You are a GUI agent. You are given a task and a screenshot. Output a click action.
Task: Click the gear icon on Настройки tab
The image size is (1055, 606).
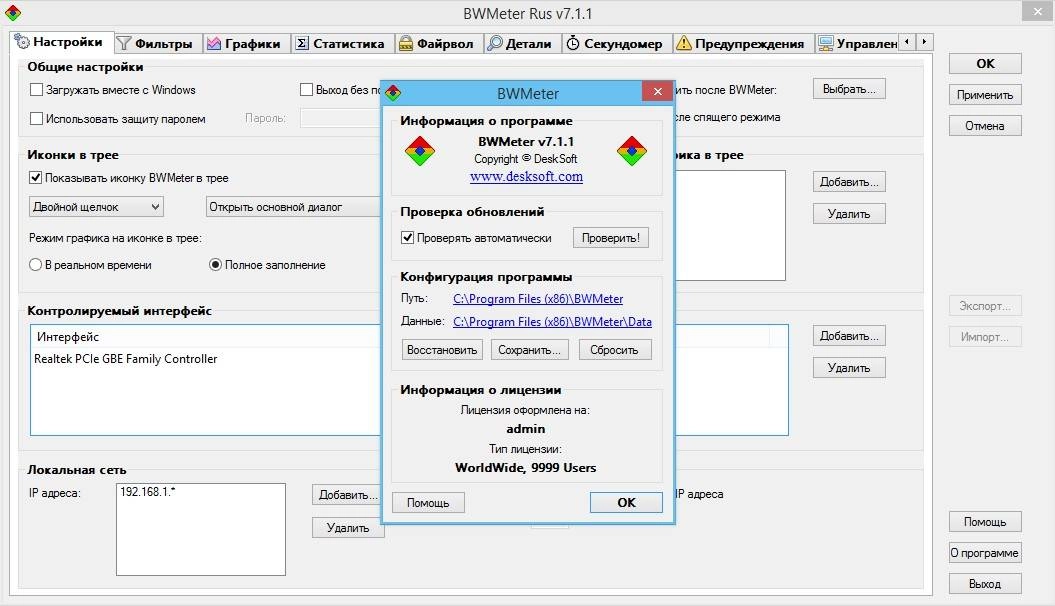22,42
